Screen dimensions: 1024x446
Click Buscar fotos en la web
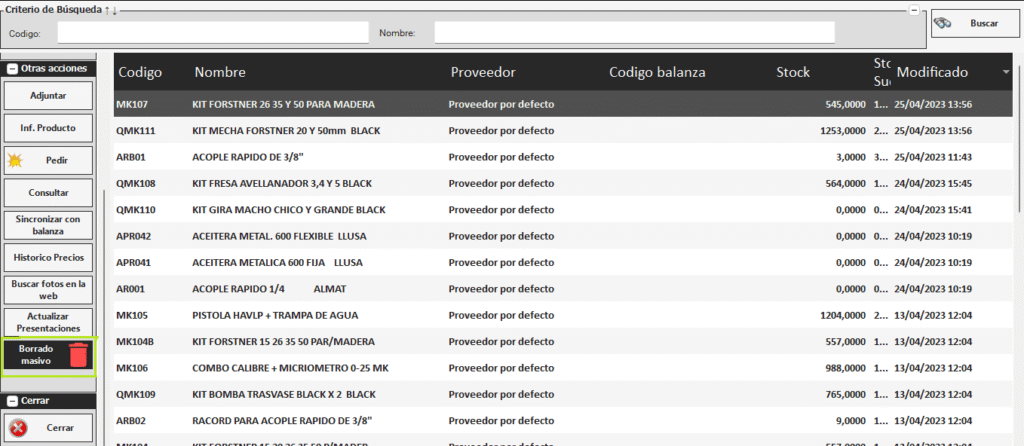click(48, 290)
